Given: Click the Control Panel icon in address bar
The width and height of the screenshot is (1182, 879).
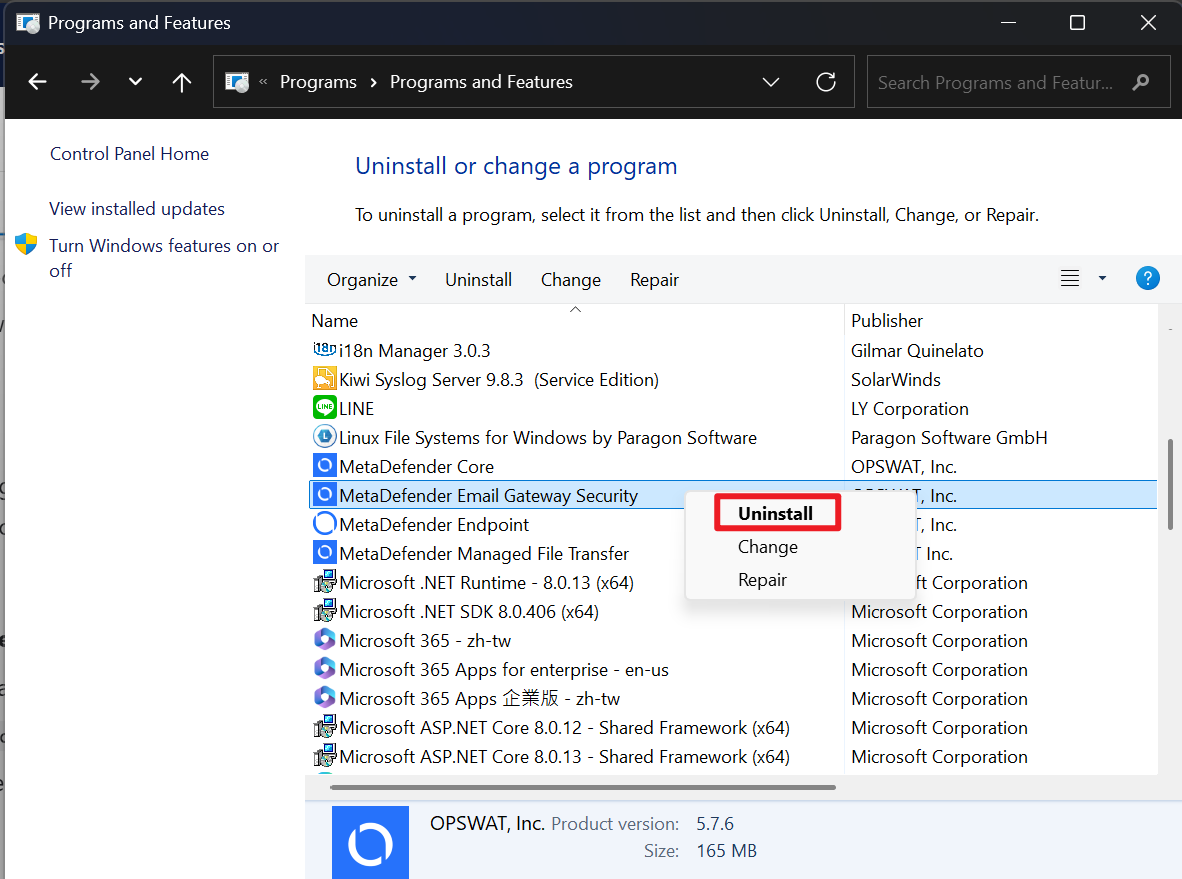Looking at the screenshot, I should [237, 81].
